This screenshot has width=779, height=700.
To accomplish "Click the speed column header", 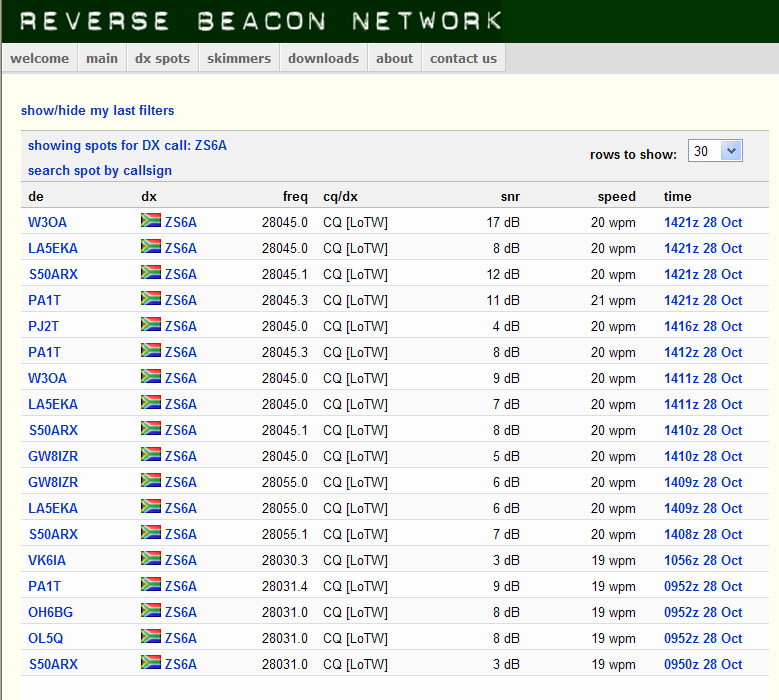I will (x=617, y=197).
